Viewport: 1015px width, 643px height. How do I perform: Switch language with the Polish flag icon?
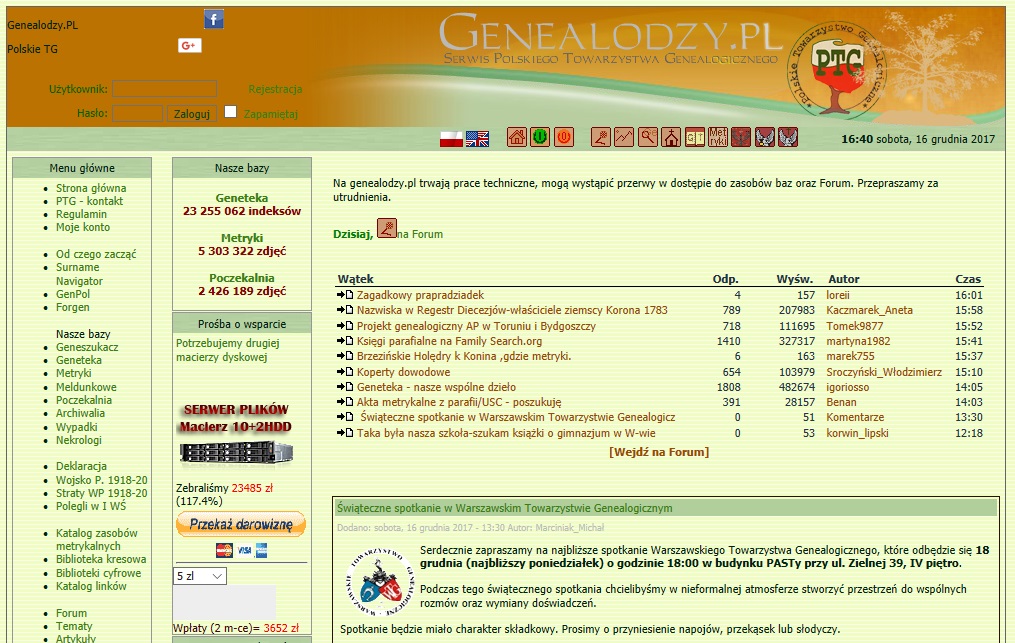click(451, 139)
